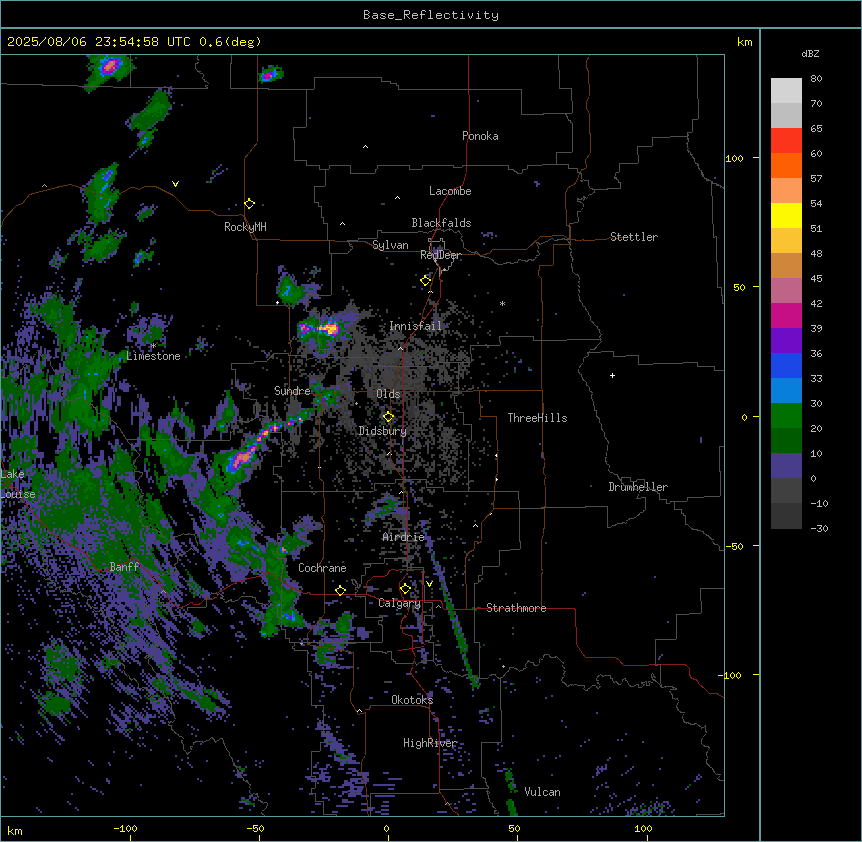Click the RedDeer city label
The image size is (862, 842).
tap(440, 255)
